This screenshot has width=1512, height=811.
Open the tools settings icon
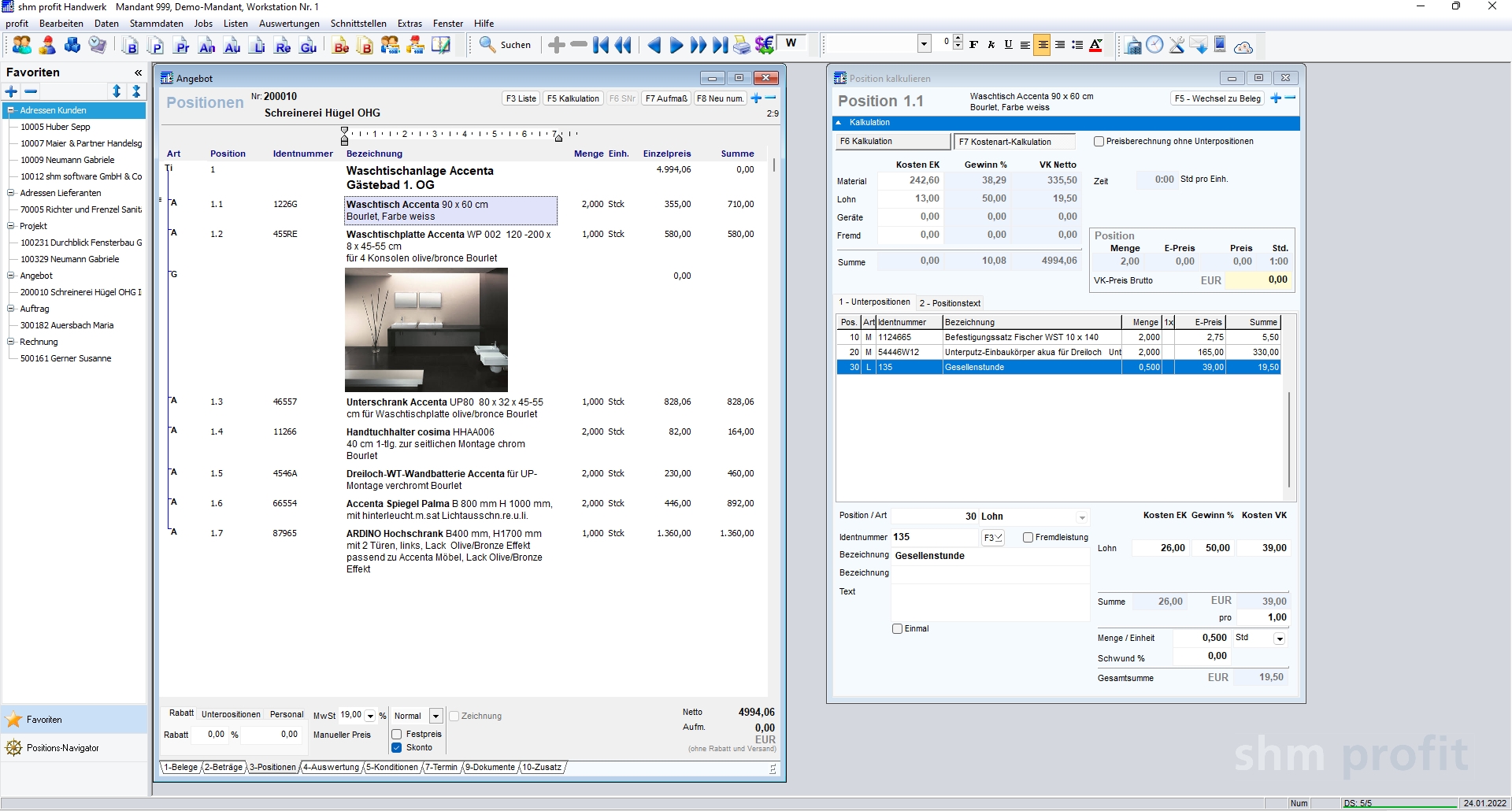point(1177,45)
